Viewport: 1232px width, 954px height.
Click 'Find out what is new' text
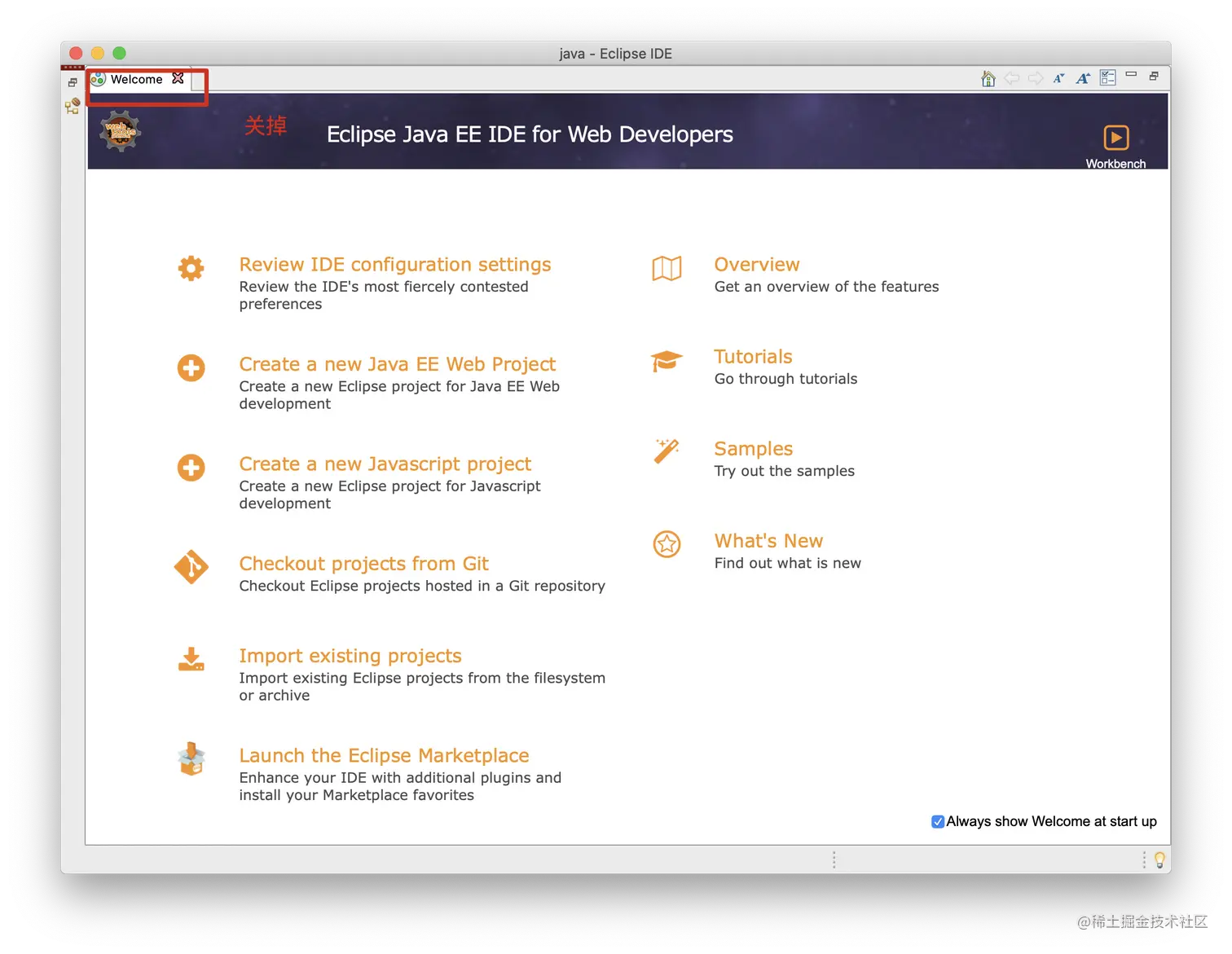point(788,563)
